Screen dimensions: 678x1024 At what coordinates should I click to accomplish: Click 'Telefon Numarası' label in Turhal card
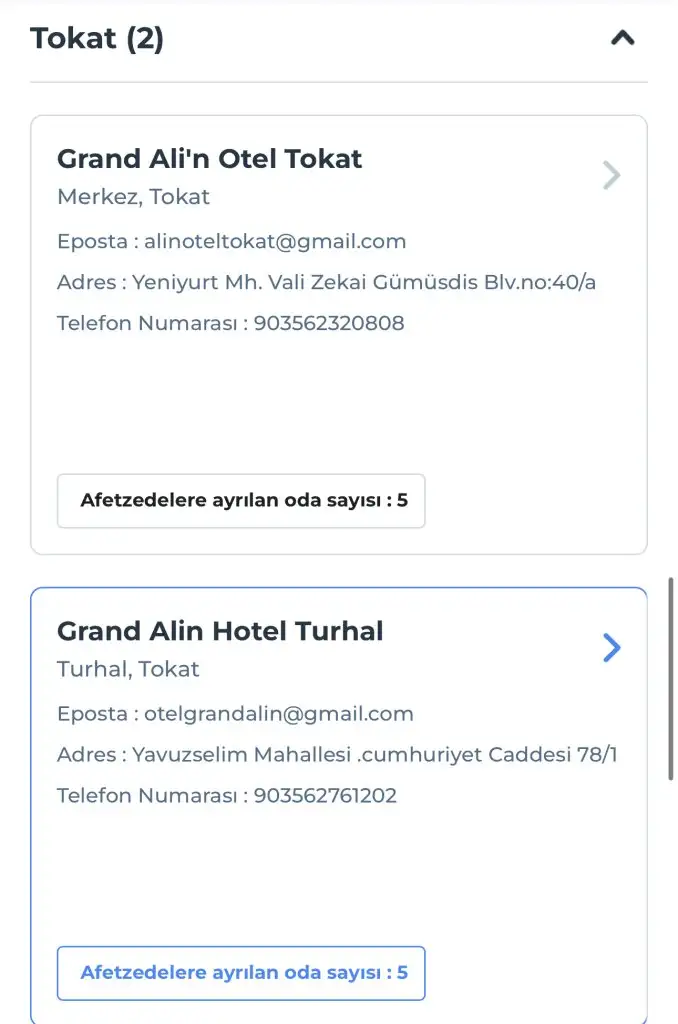[x=148, y=796]
